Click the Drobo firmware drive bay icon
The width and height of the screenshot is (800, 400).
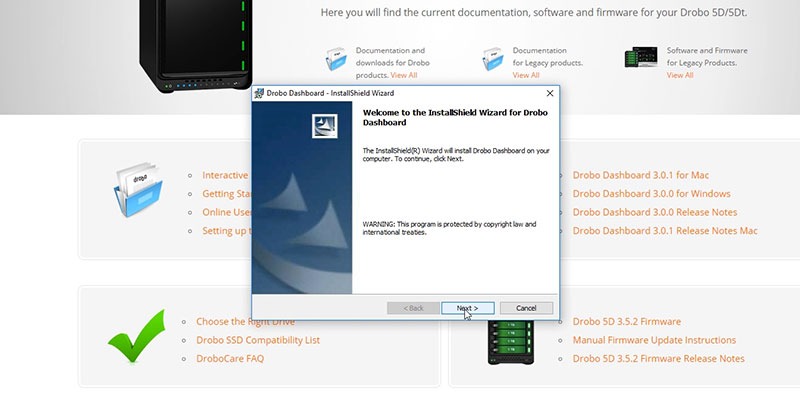point(511,342)
